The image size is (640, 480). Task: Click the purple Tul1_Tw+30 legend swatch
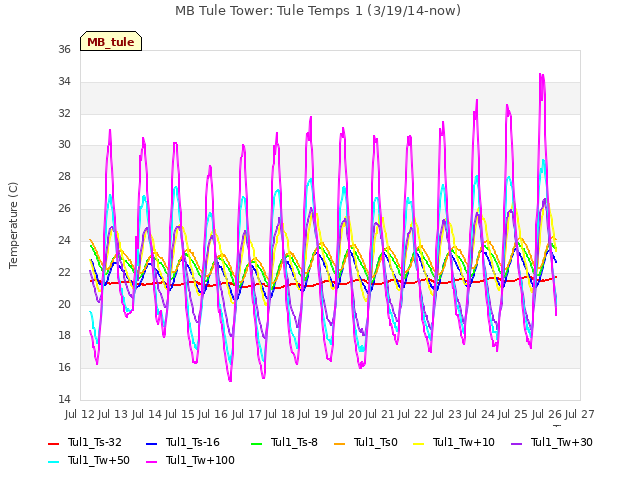click(516, 444)
